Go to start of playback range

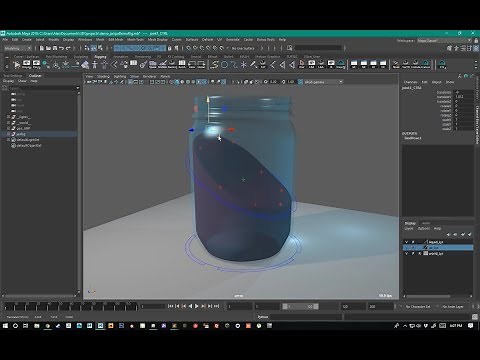(x=170, y=306)
